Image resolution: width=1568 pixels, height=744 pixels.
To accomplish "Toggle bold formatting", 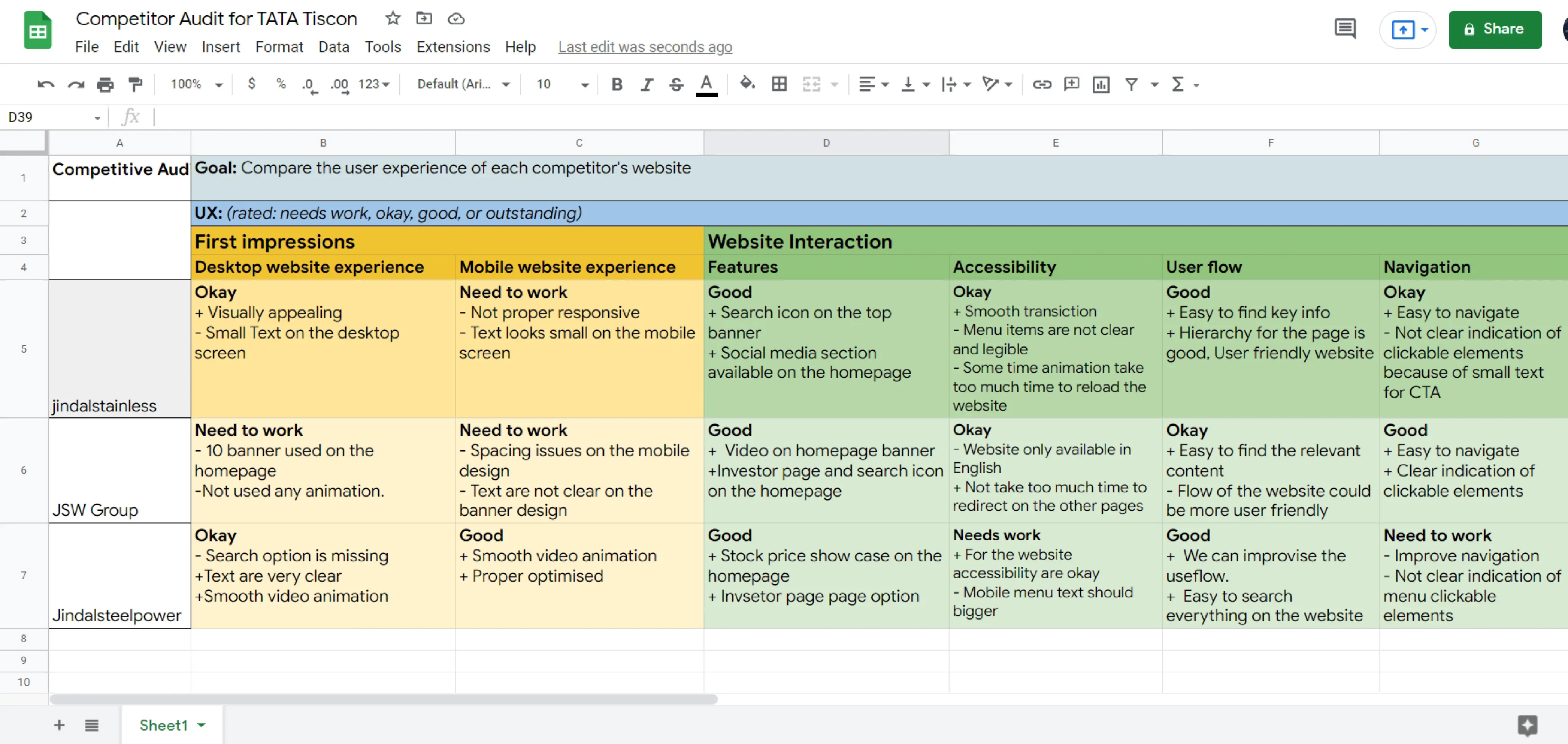I will [x=617, y=84].
